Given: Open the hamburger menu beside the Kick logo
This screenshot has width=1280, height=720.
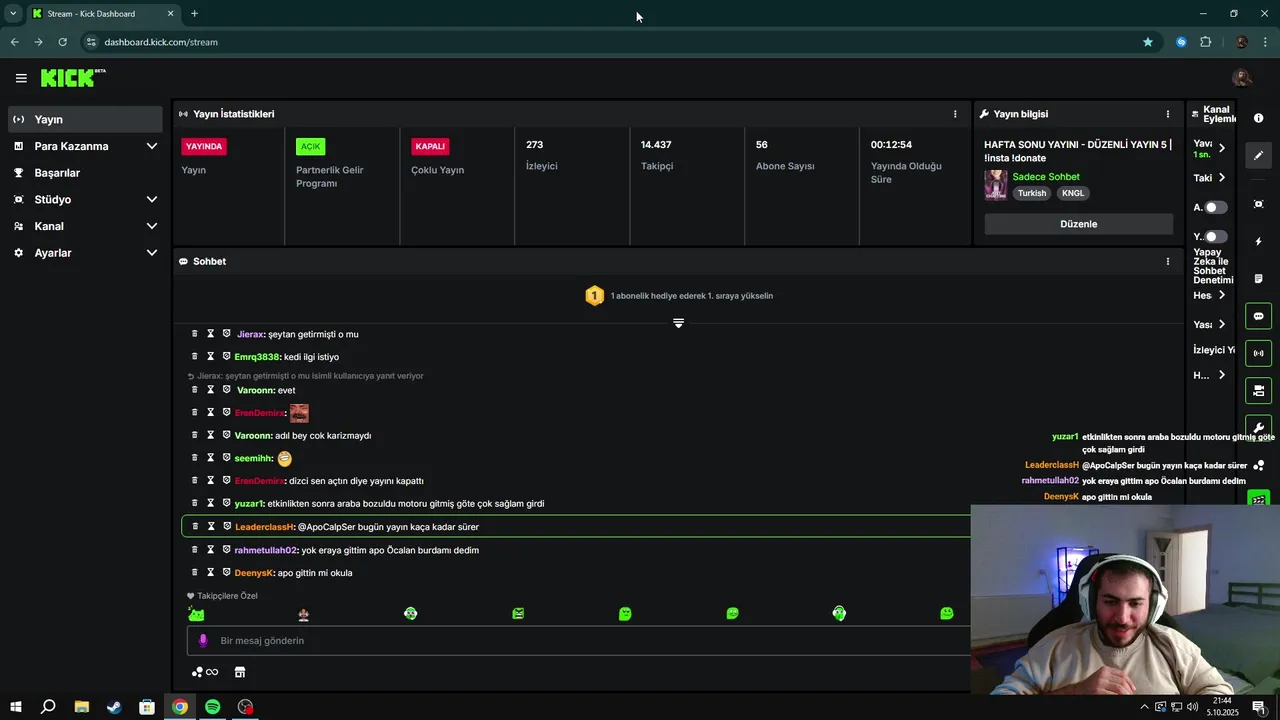Looking at the screenshot, I should click(x=21, y=78).
